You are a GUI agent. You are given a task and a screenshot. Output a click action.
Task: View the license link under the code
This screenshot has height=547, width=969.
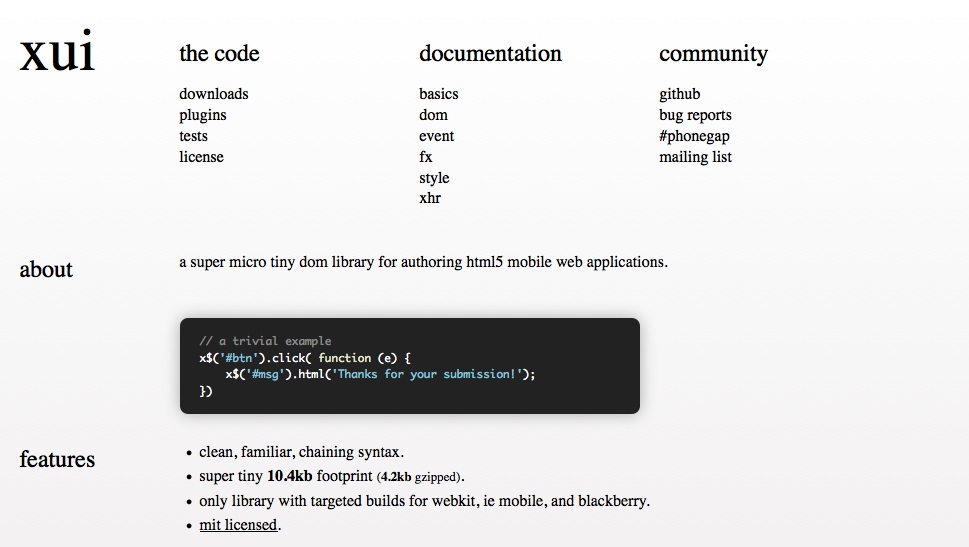click(201, 157)
